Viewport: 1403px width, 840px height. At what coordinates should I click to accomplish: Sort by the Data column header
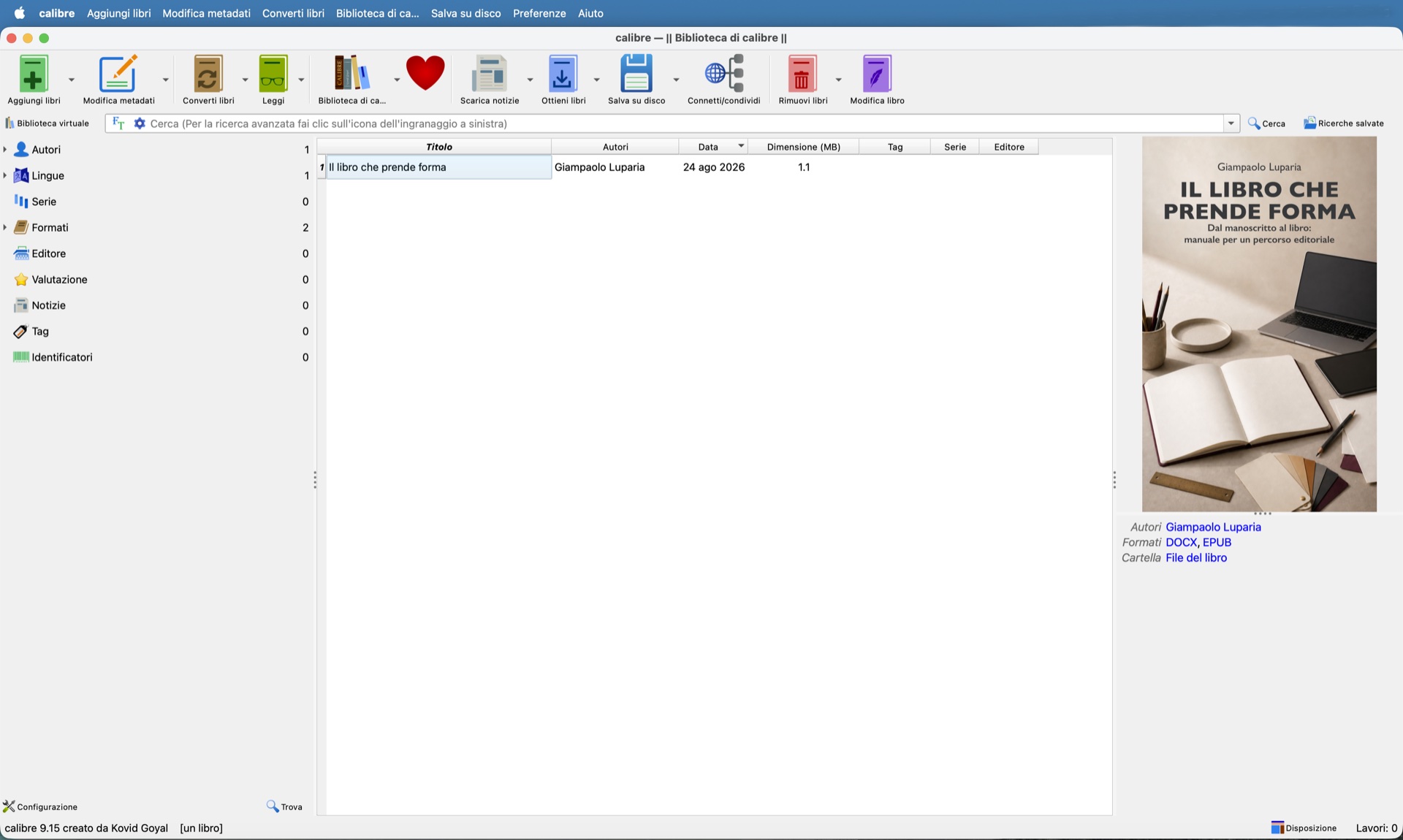pos(712,147)
